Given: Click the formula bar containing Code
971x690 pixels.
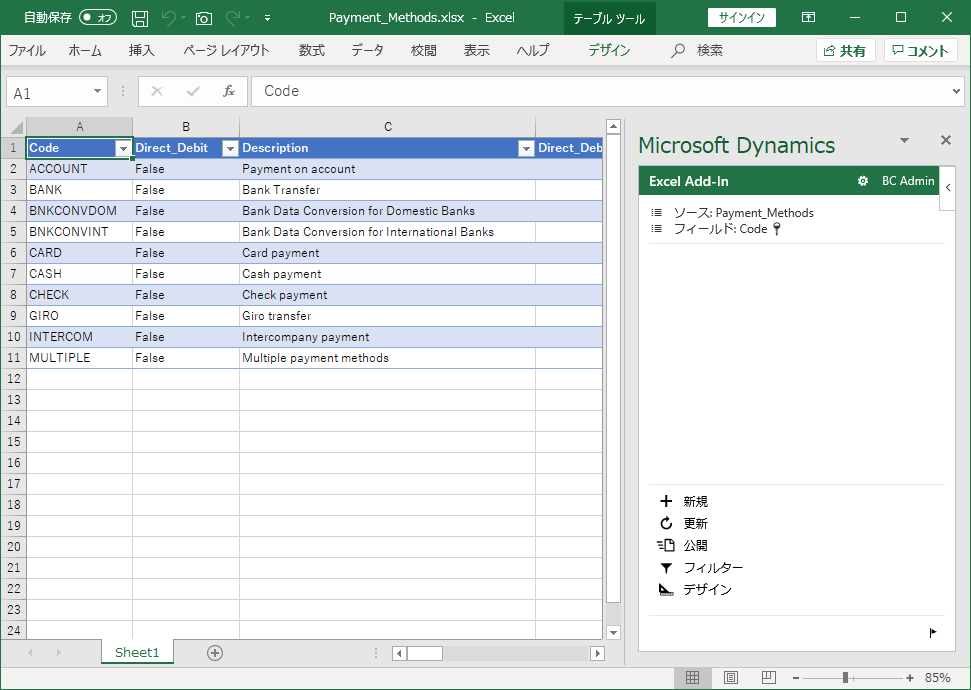Looking at the screenshot, I should tap(599, 92).
